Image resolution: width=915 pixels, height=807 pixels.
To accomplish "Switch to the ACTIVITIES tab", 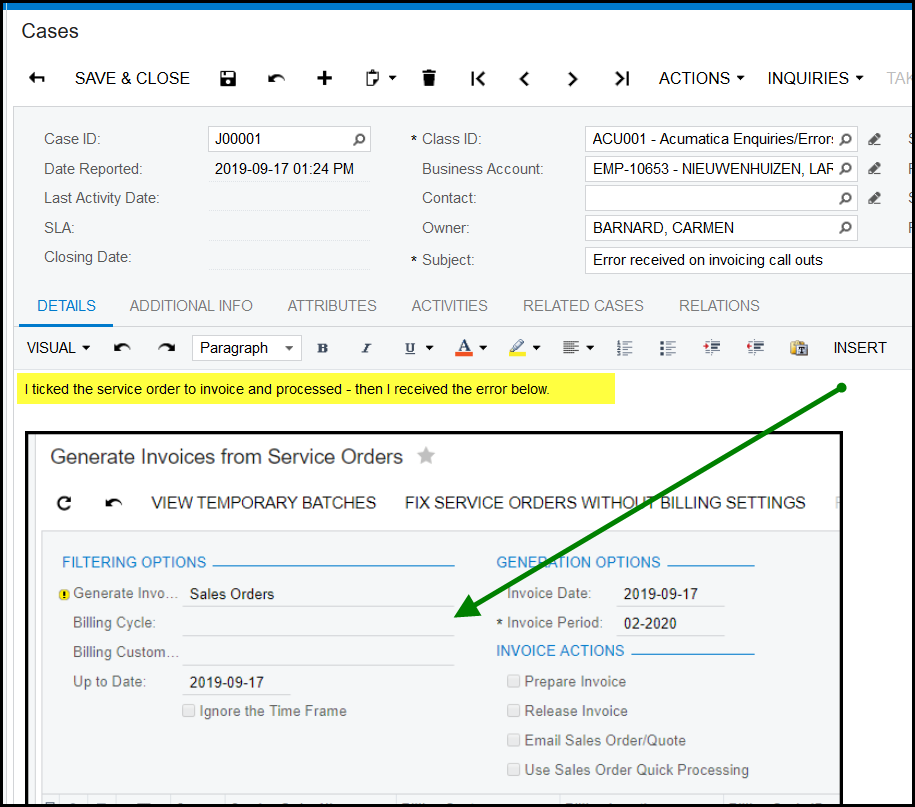I will [449, 306].
